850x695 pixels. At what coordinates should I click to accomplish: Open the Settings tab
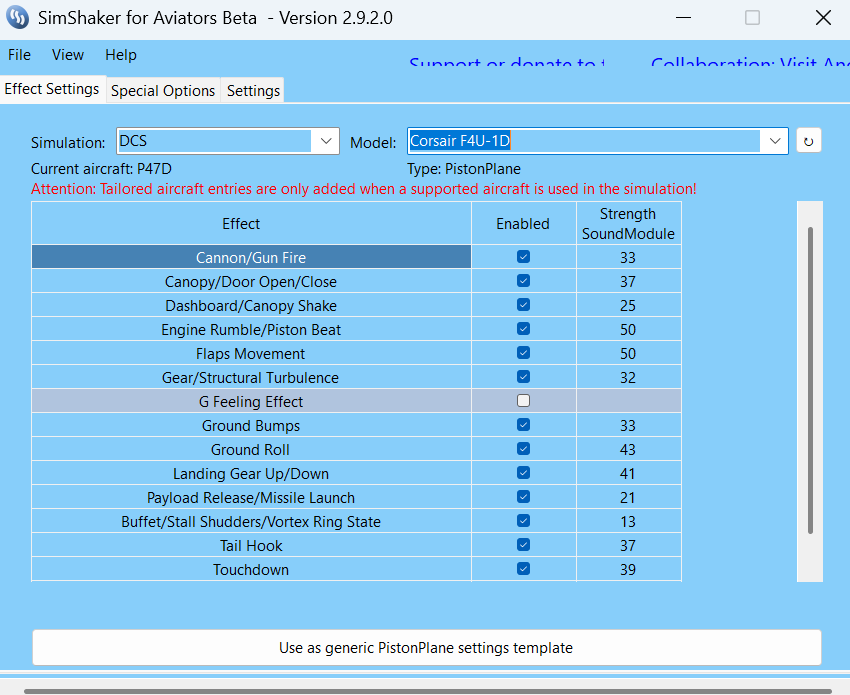tap(253, 91)
